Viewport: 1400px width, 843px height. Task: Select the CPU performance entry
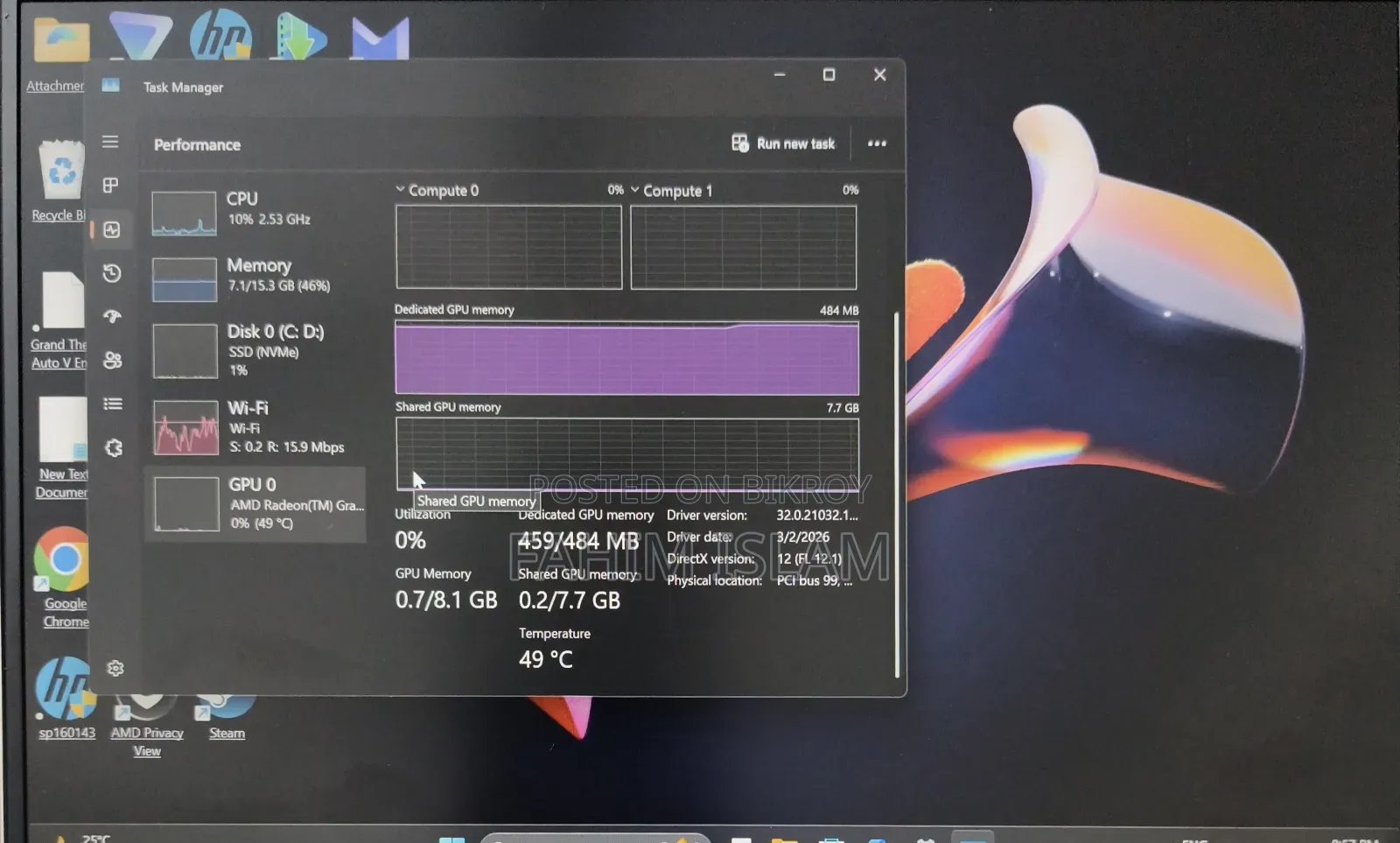255,213
